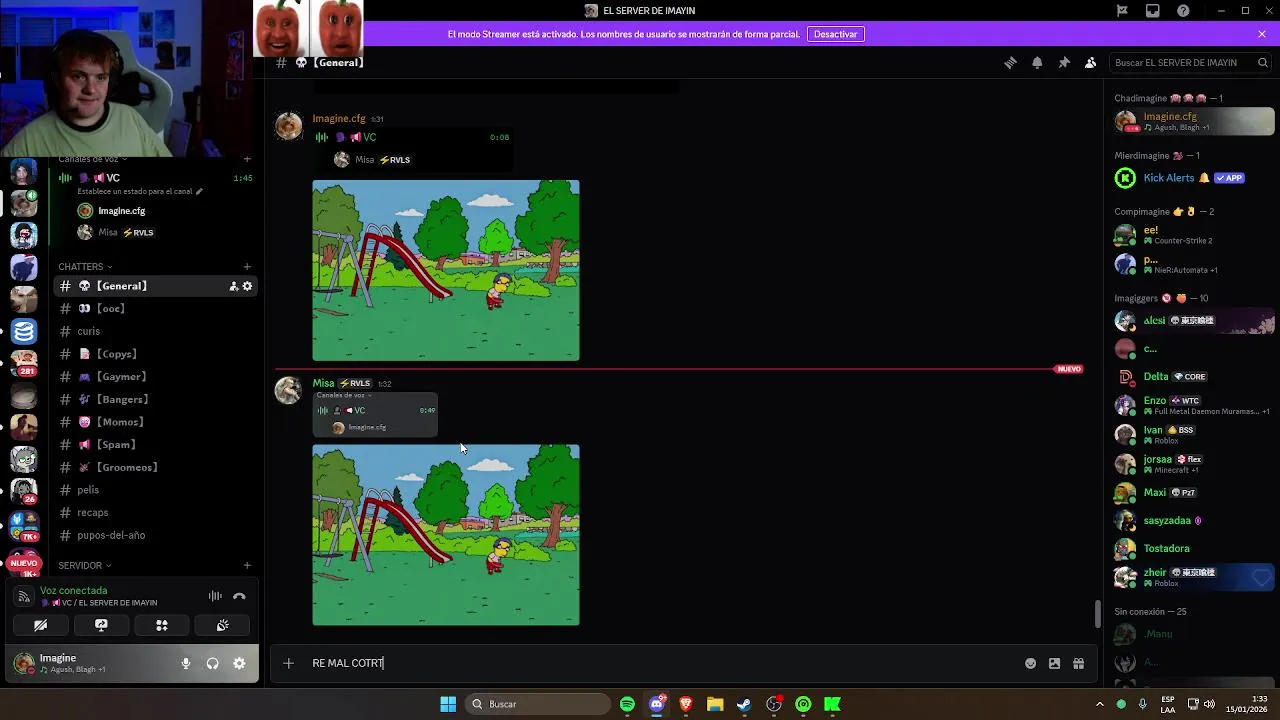The height and width of the screenshot is (720, 1280).
Task: Click the Desactivar streamer mode button
Action: pos(835,34)
